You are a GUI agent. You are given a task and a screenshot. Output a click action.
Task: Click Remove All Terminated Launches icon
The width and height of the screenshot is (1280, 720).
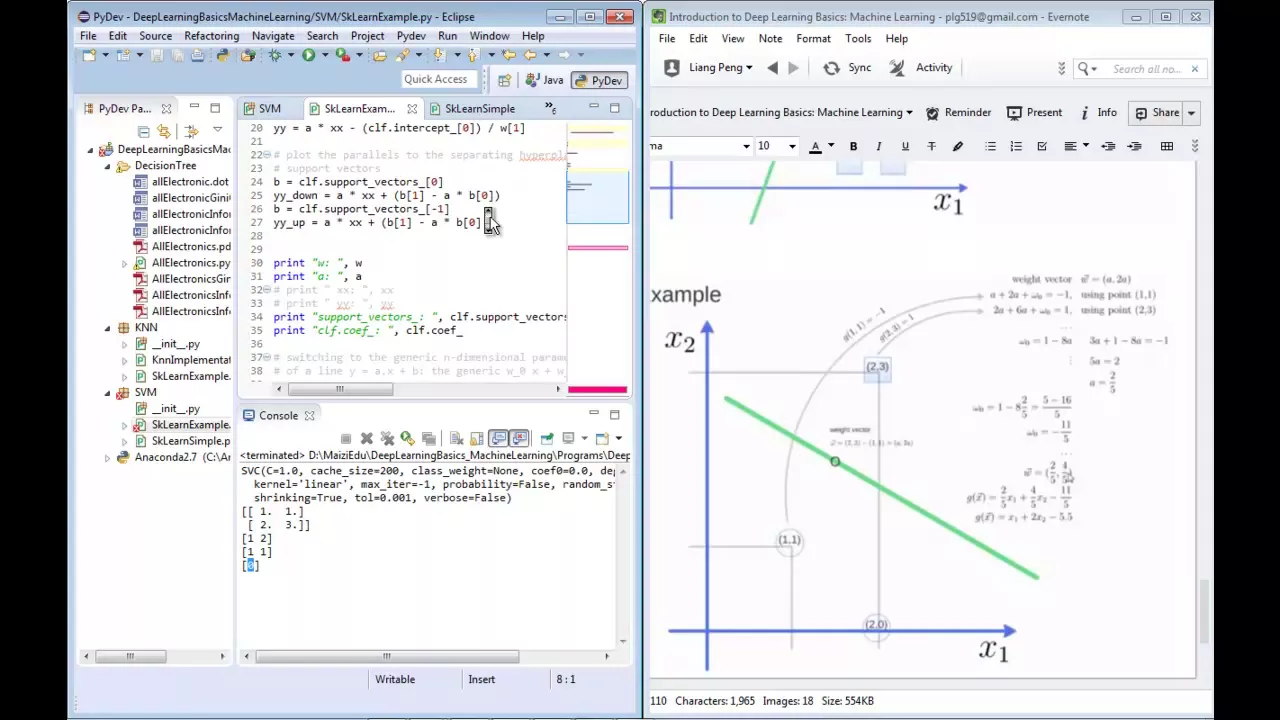[387, 438]
